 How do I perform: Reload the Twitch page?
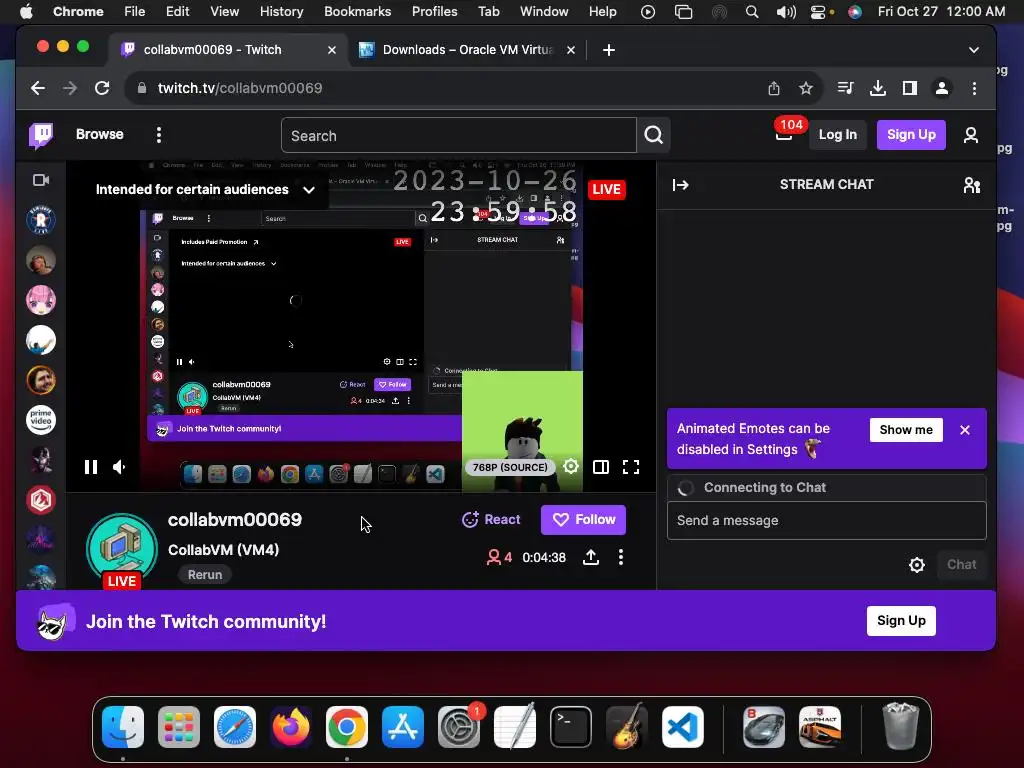click(102, 88)
